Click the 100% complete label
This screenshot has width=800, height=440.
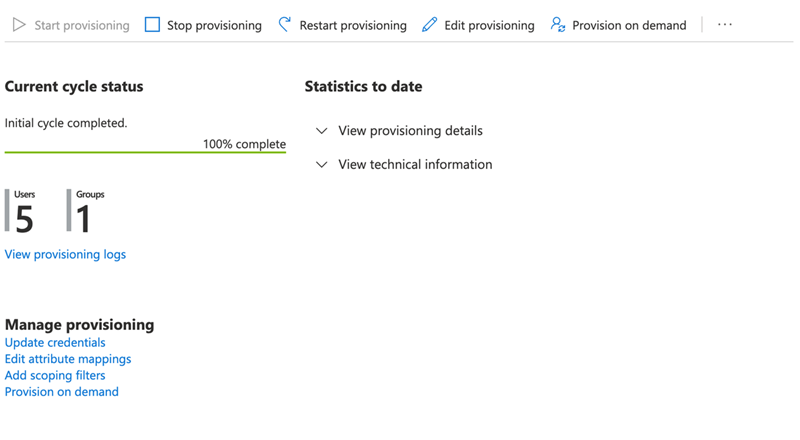(244, 144)
